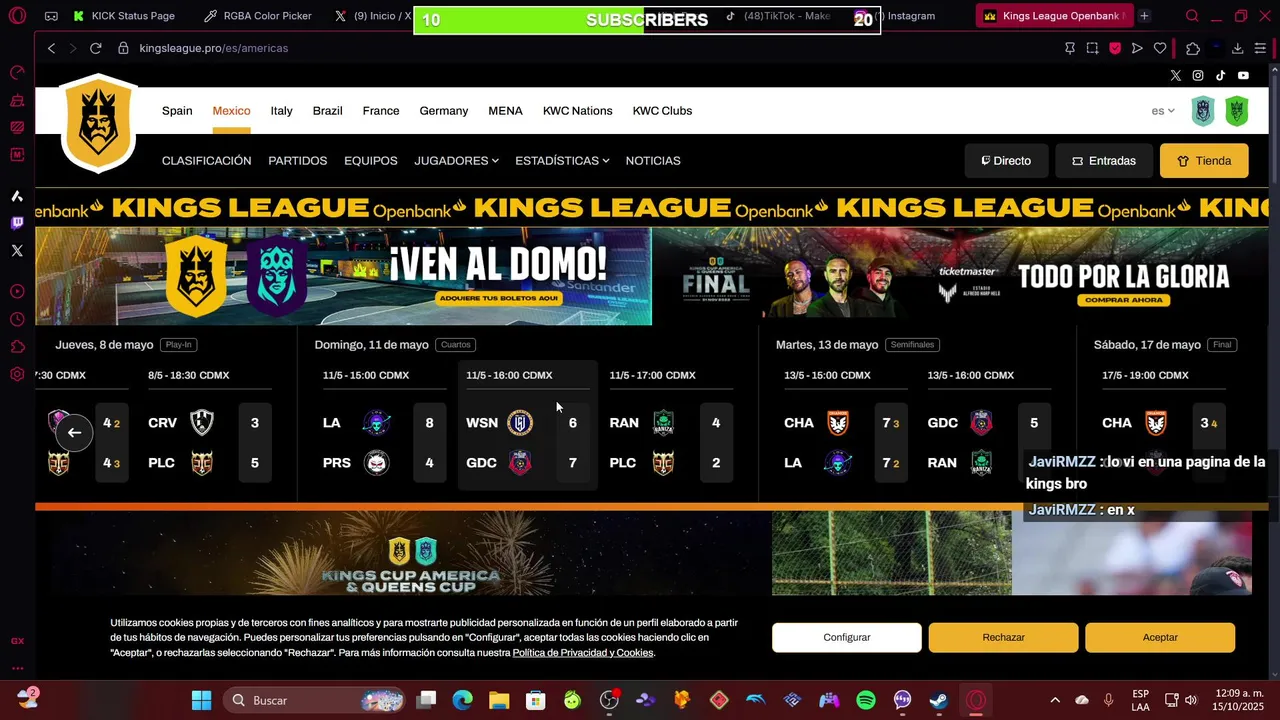Open the Opera GX main menu logo
Screen dimensions: 1280x720
pyautogui.click(x=17, y=16)
